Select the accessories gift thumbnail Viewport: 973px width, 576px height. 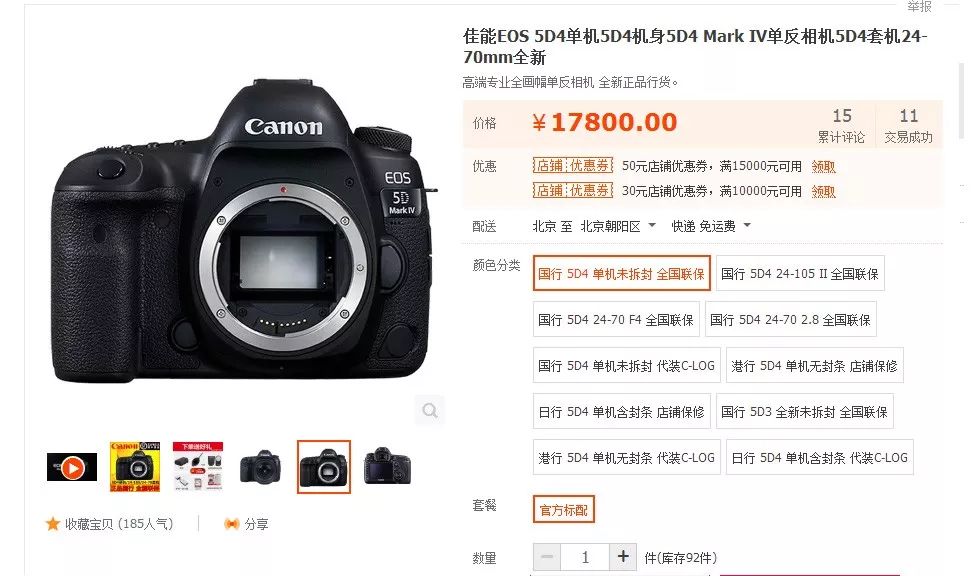[198, 467]
